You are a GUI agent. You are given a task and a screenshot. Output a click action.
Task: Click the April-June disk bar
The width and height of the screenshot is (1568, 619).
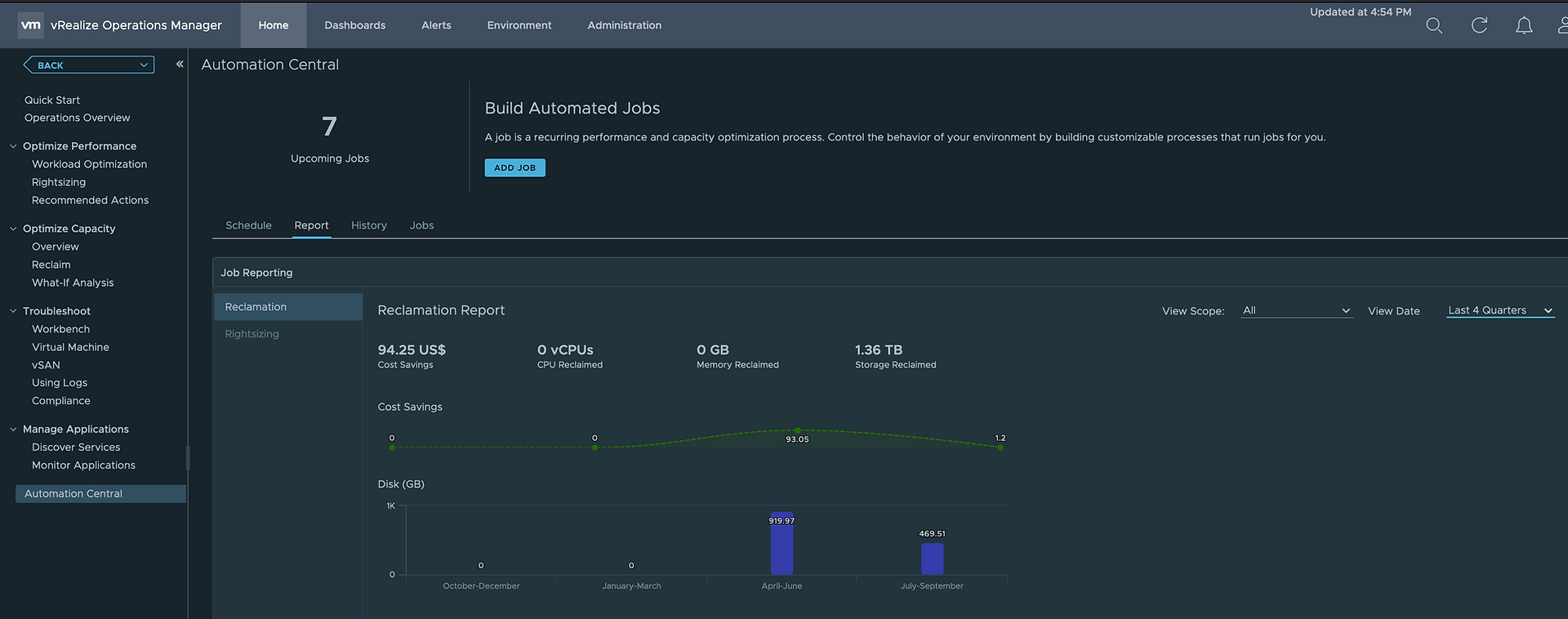point(782,543)
